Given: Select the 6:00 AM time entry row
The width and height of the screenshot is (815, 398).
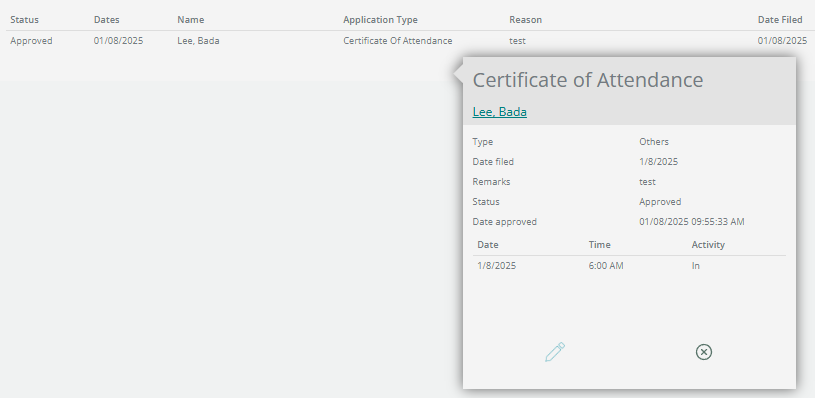Looking at the screenshot, I should coord(629,266).
